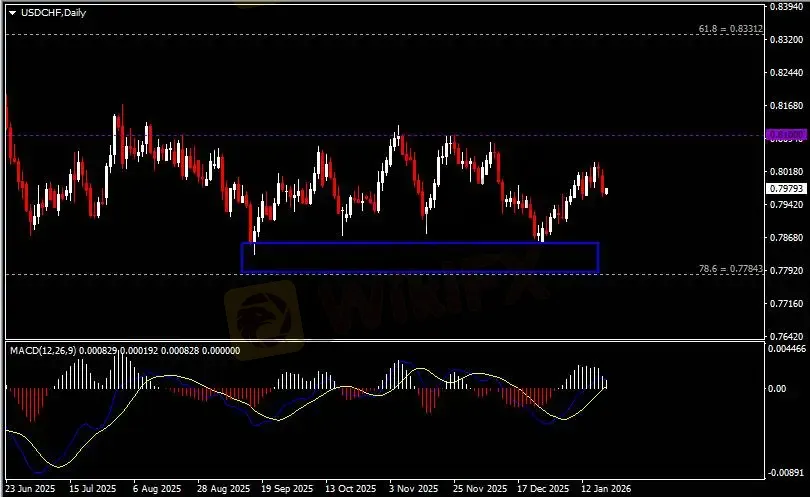Click the MACD scale value 0.004466
Viewport: 810px width, 497px height.
pos(786,349)
